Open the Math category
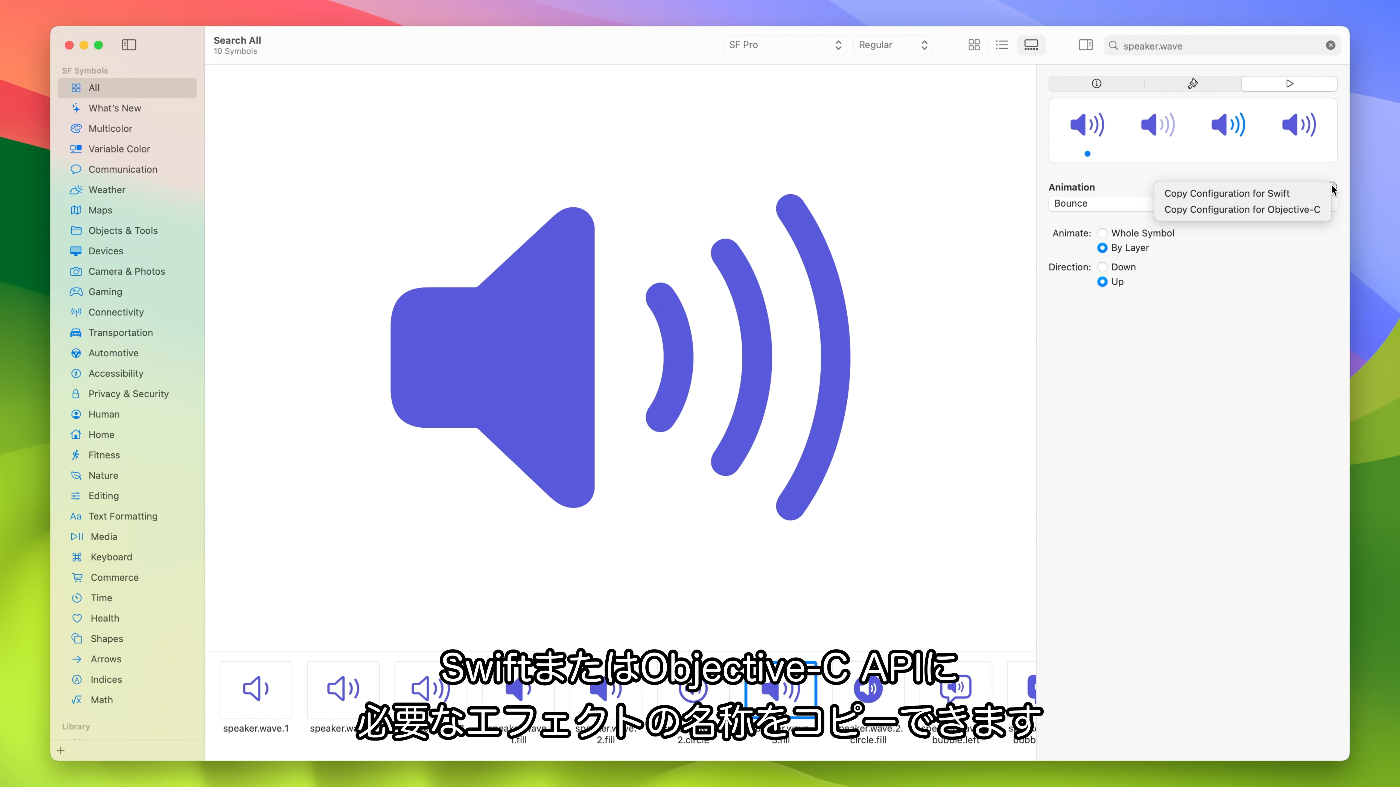 coord(127,700)
